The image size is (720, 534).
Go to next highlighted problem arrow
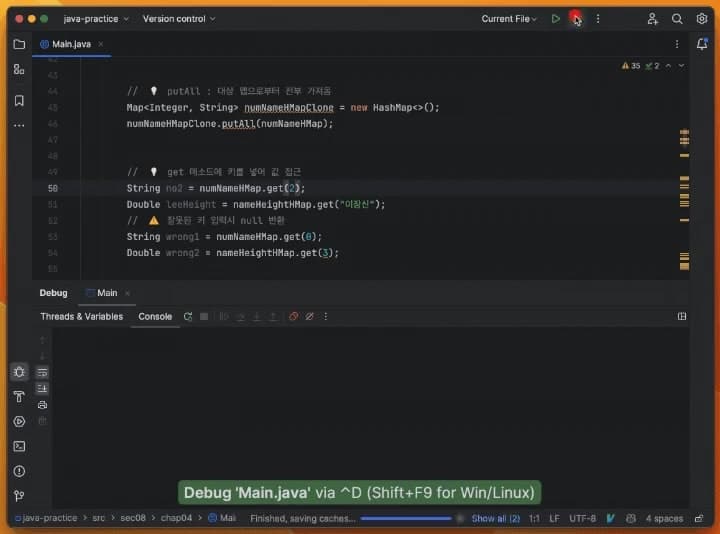(681, 66)
